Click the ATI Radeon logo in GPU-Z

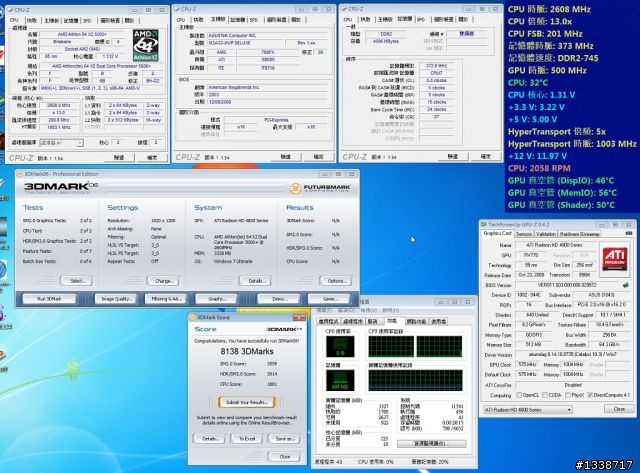click(615, 259)
